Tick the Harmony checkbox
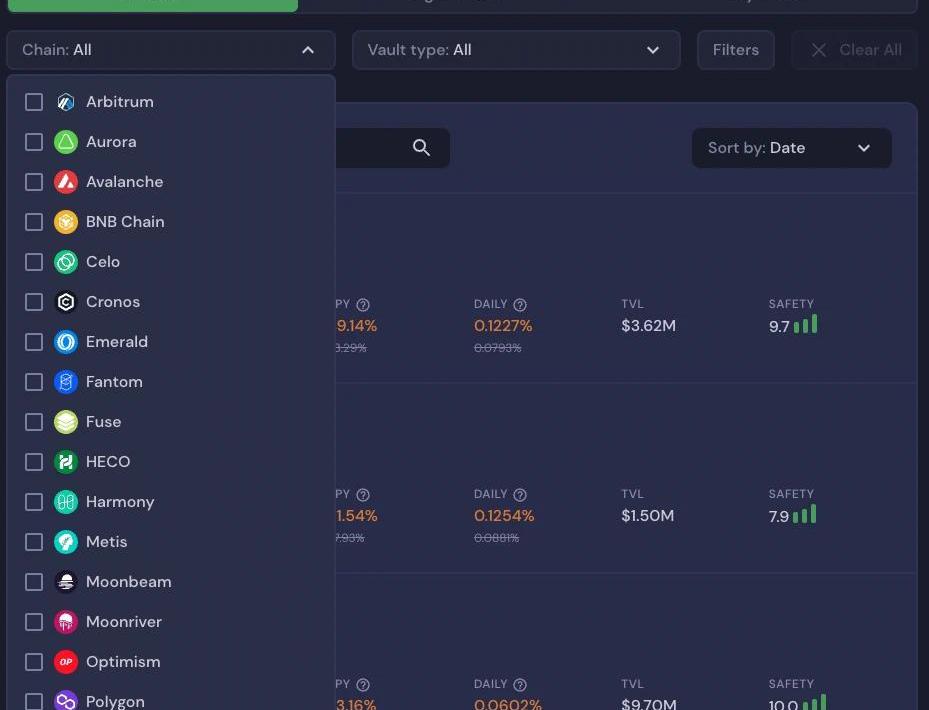This screenshot has height=710, width=929. [x=34, y=502]
